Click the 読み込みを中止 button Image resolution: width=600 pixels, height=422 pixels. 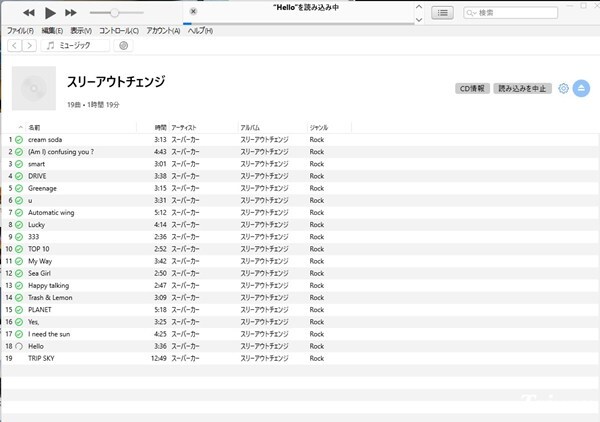[522, 89]
